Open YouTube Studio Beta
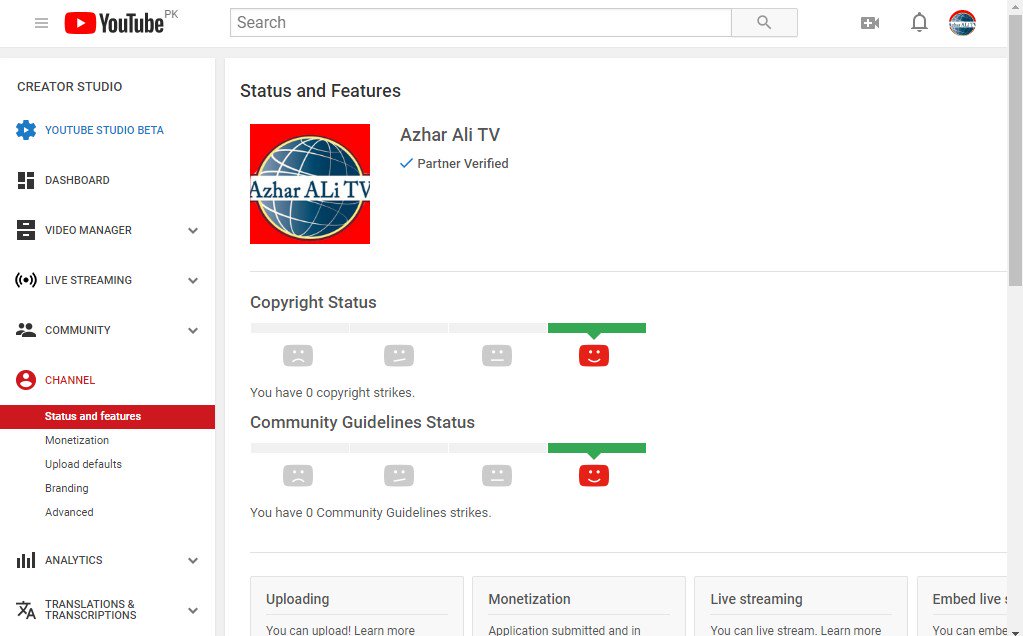The image size is (1023, 636). pyautogui.click(x=104, y=130)
